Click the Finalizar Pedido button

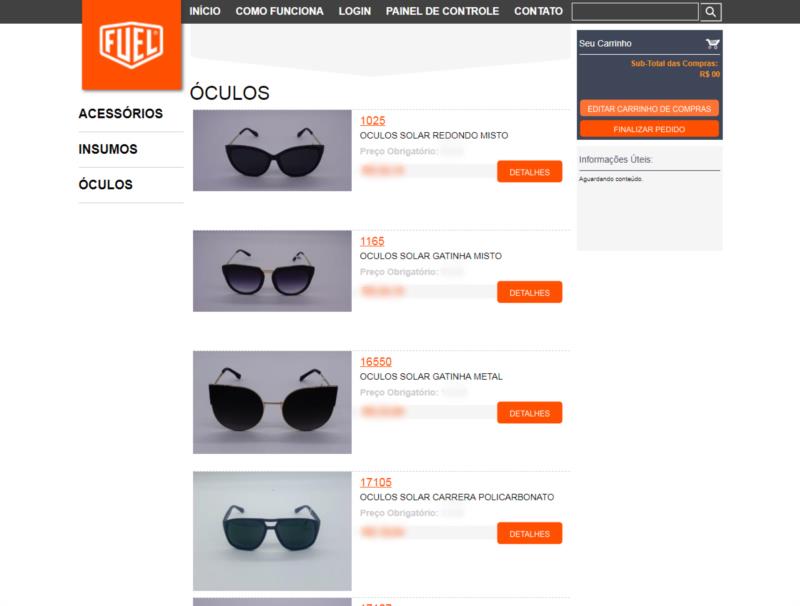click(649, 129)
